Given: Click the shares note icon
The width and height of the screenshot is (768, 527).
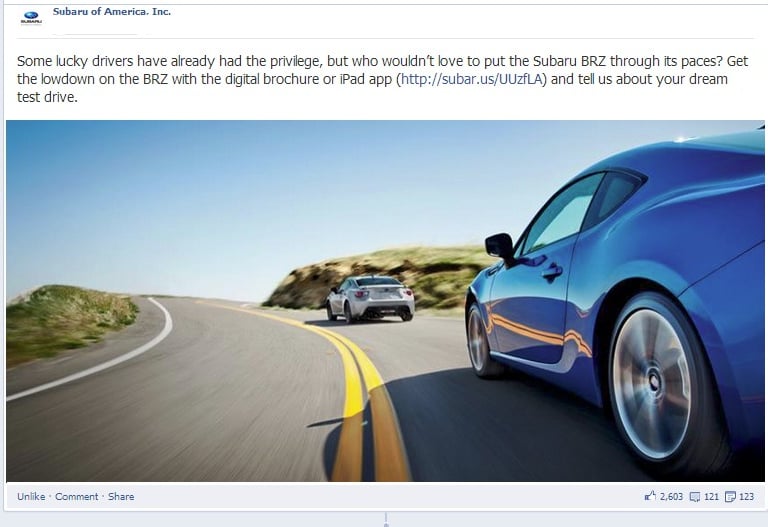Looking at the screenshot, I should [730, 497].
